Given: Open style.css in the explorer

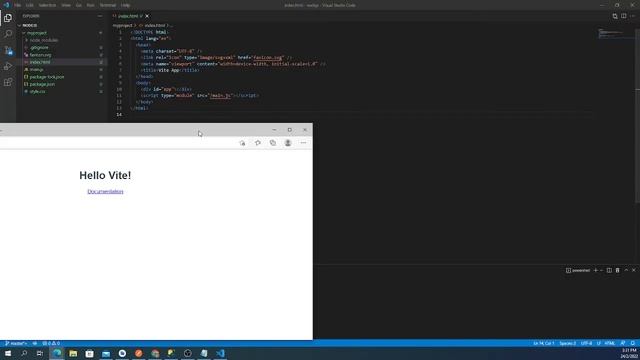Looking at the screenshot, I should pyautogui.click(x=61, y=91).
